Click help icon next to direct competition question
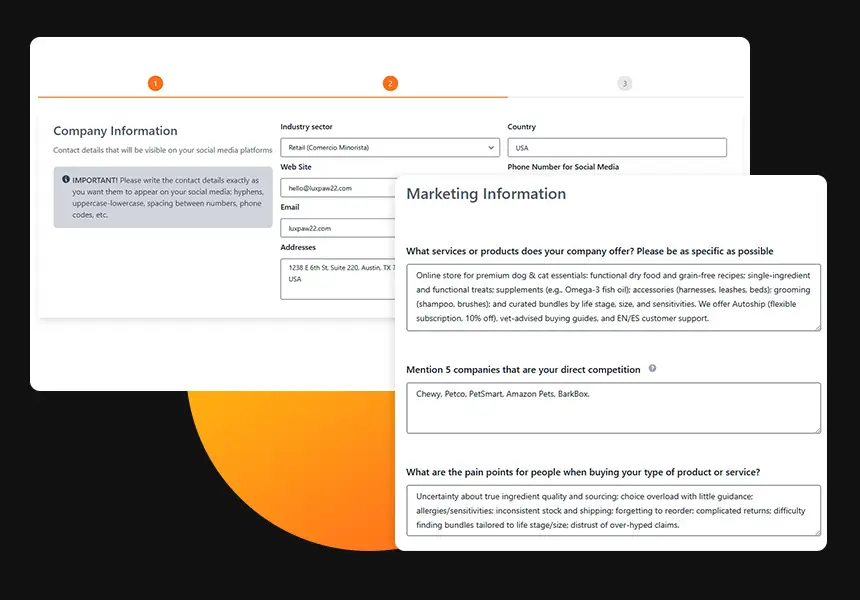The width and height of the screenshot is (860, 600). [652, 369]
